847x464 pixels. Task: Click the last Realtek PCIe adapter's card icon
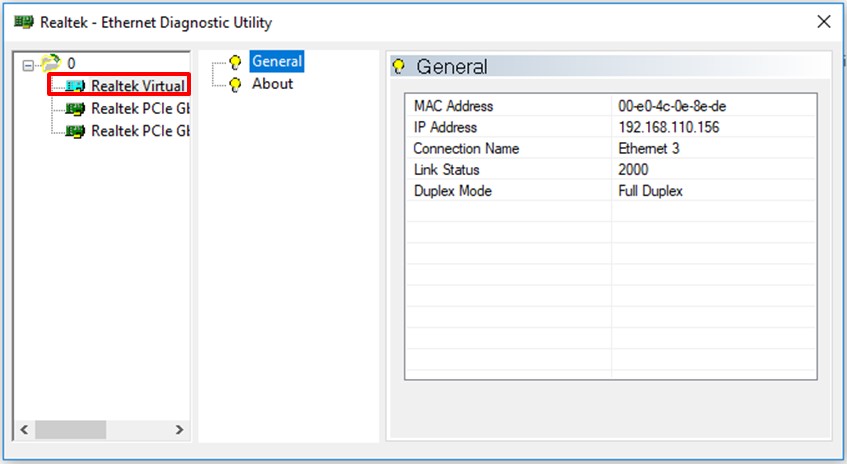point(75,131)
